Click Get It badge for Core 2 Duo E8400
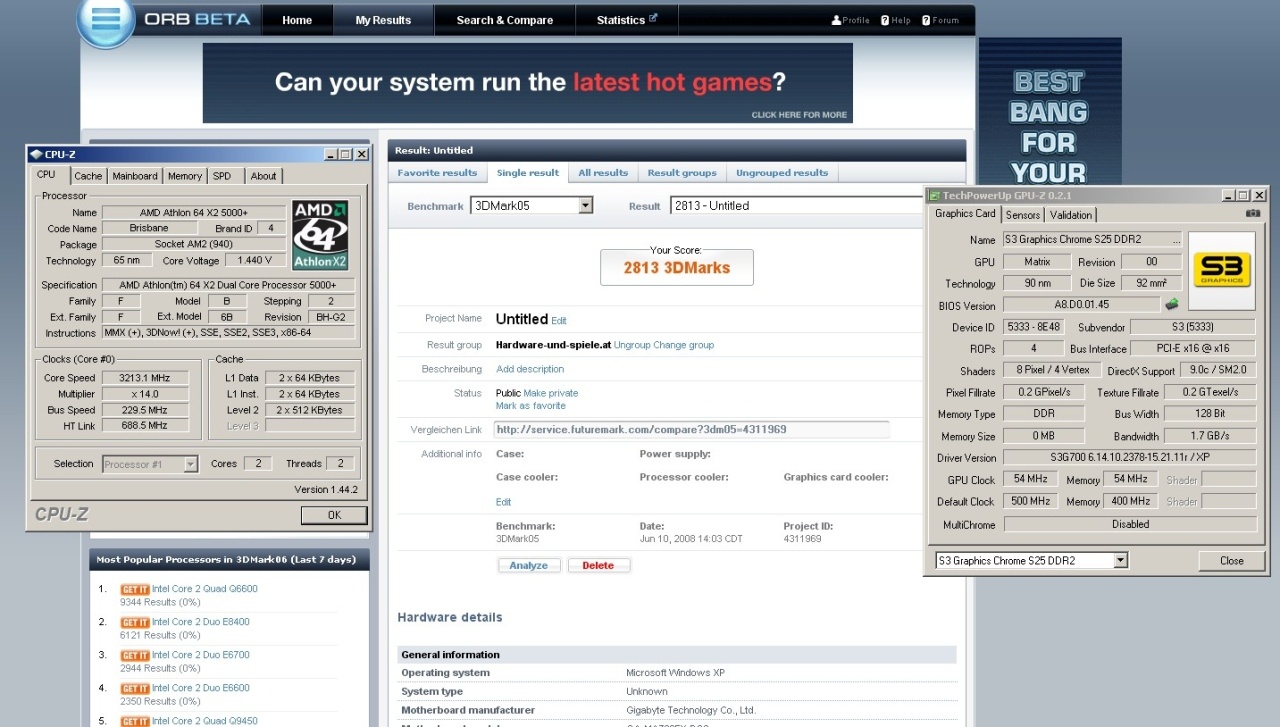Image resolution: width=1280 pixels, height=727 pixels. point(135,622)
